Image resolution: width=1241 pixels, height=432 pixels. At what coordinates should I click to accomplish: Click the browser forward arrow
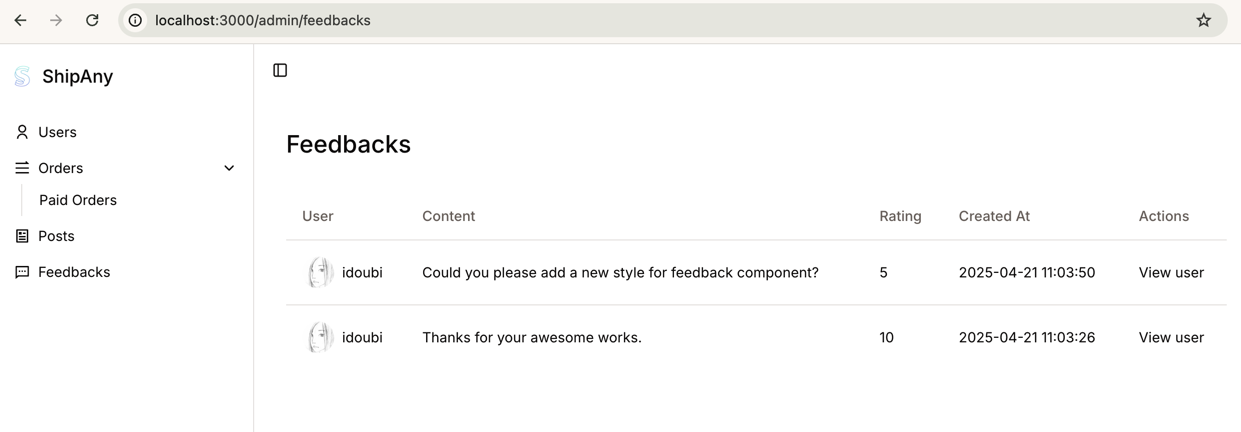(56, 20)
